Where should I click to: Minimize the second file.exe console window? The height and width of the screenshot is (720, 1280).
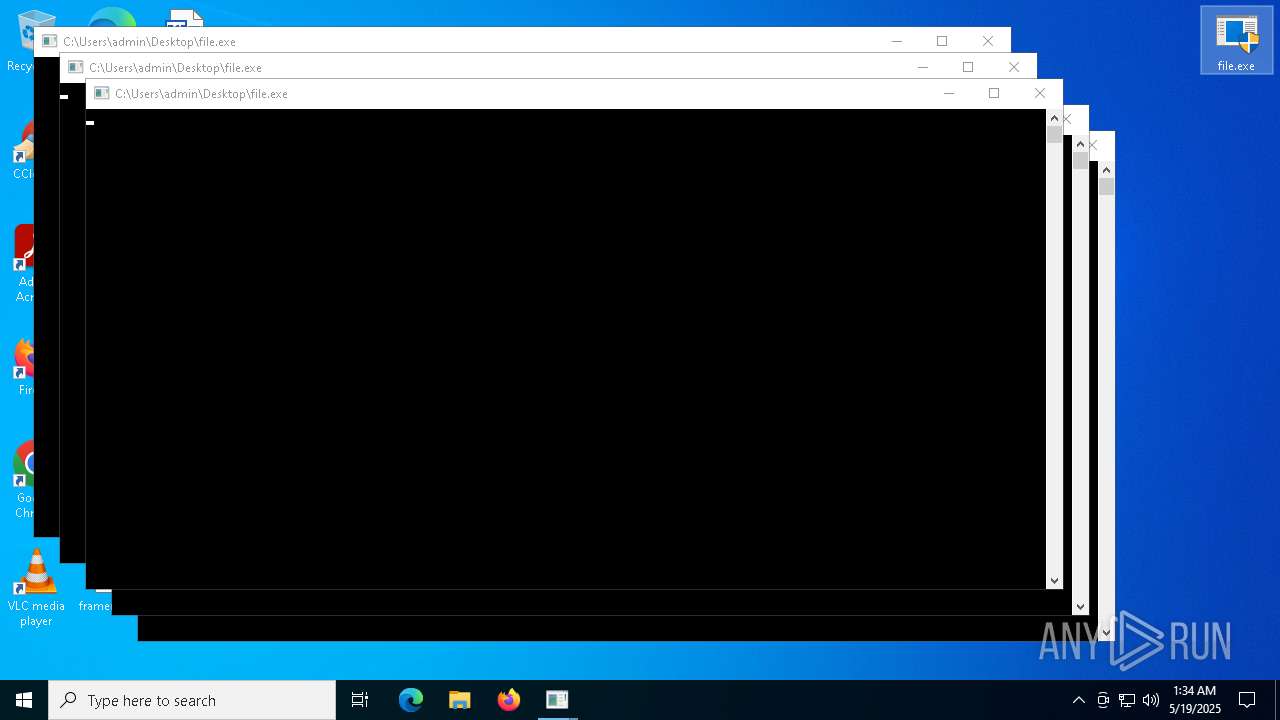tap(923, 67)
